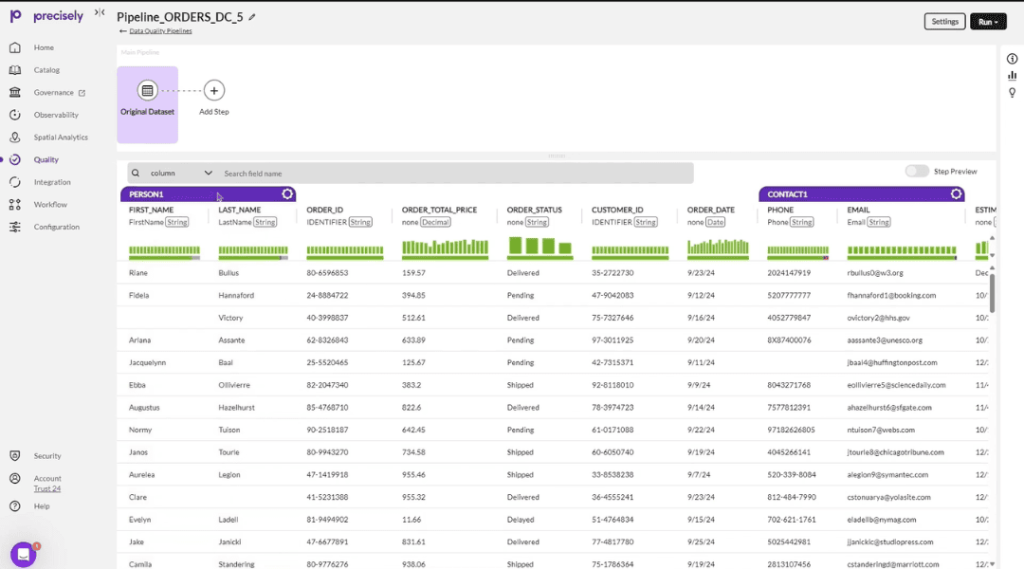The width and height of the screenshot is (1024, 569).
Task: Select the Original Dataset node icon
Action: coord(147,90)
